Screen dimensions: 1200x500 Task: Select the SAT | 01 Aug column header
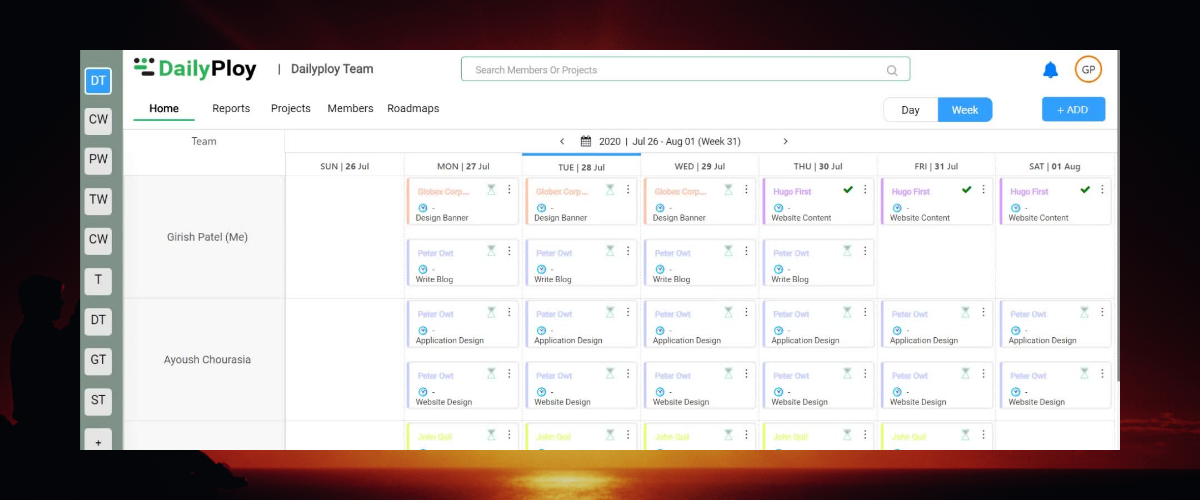click(x=1055, y=167)
